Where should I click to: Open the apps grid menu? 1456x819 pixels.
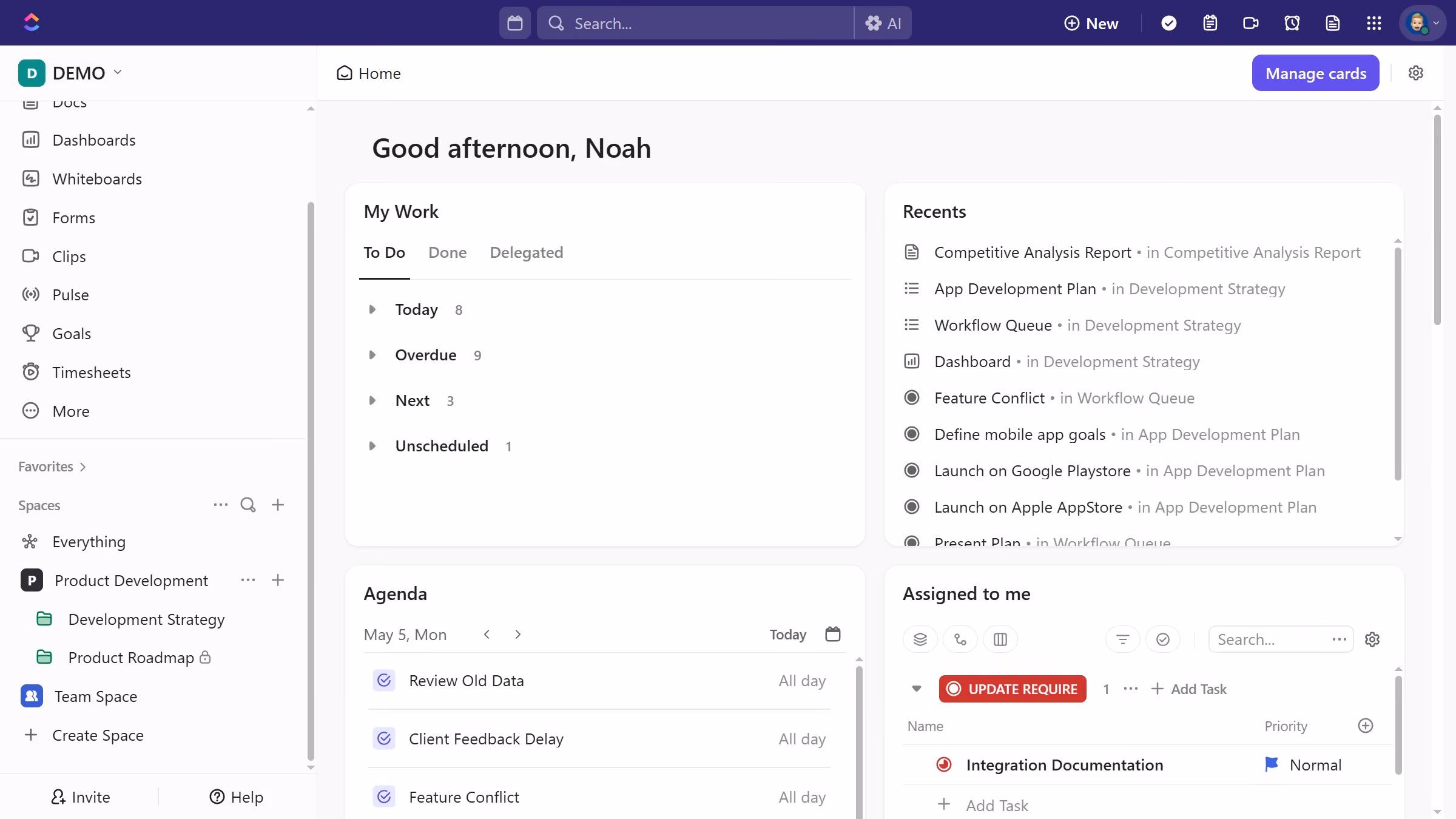(x=1374, y=23)
